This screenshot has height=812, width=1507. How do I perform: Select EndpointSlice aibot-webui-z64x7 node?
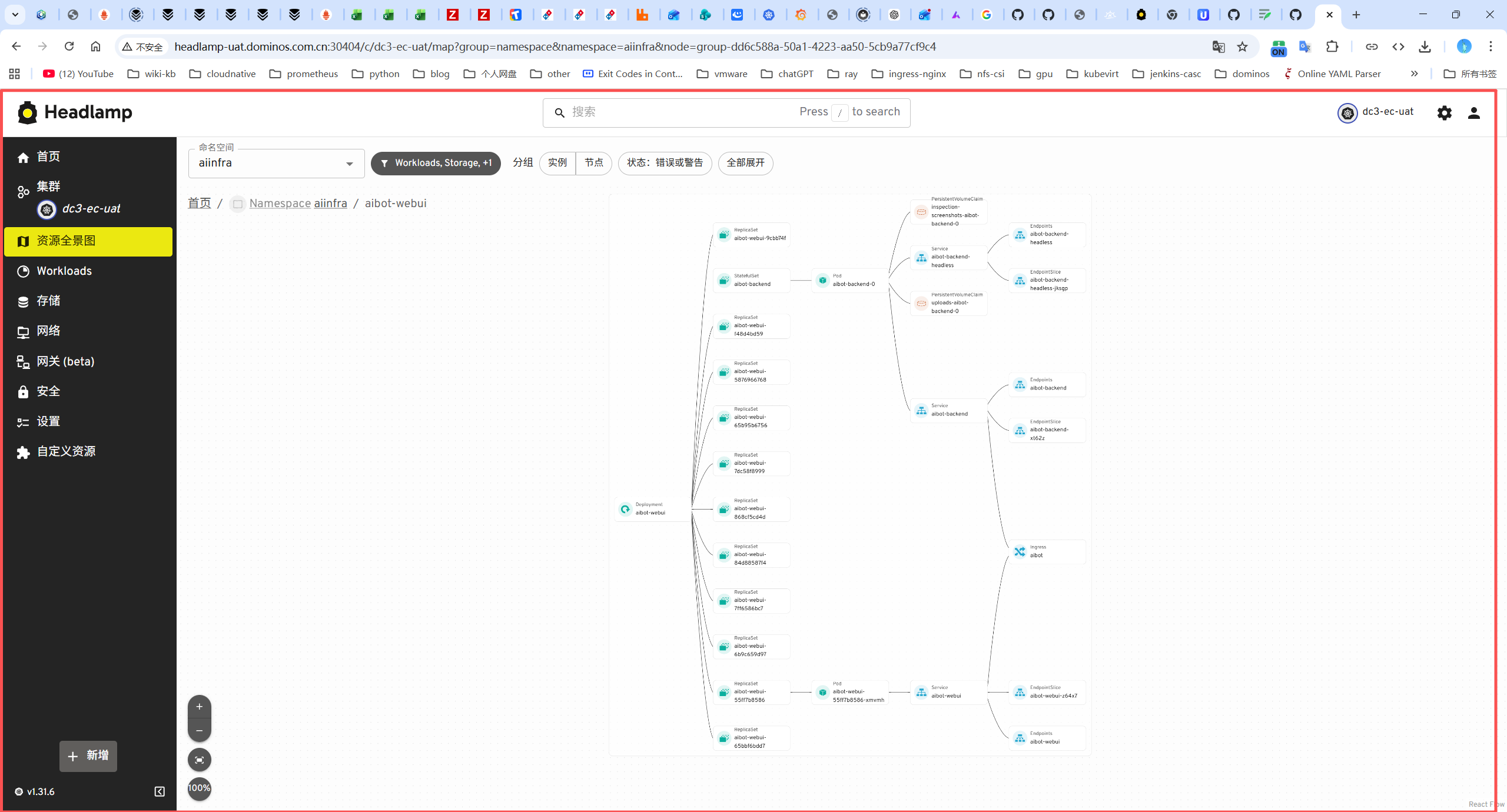tap(1047, 692)
